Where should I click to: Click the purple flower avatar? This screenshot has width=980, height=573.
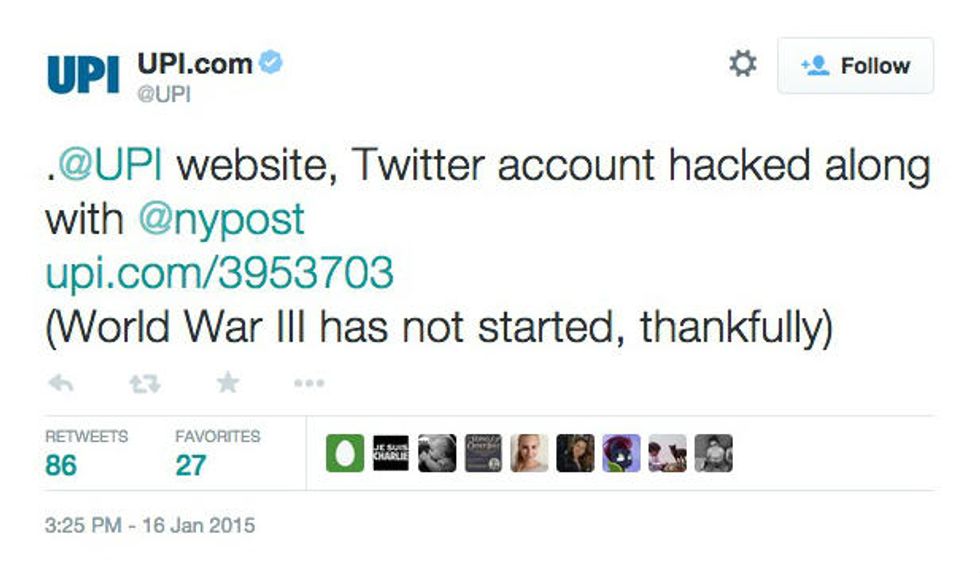[621, 453]
